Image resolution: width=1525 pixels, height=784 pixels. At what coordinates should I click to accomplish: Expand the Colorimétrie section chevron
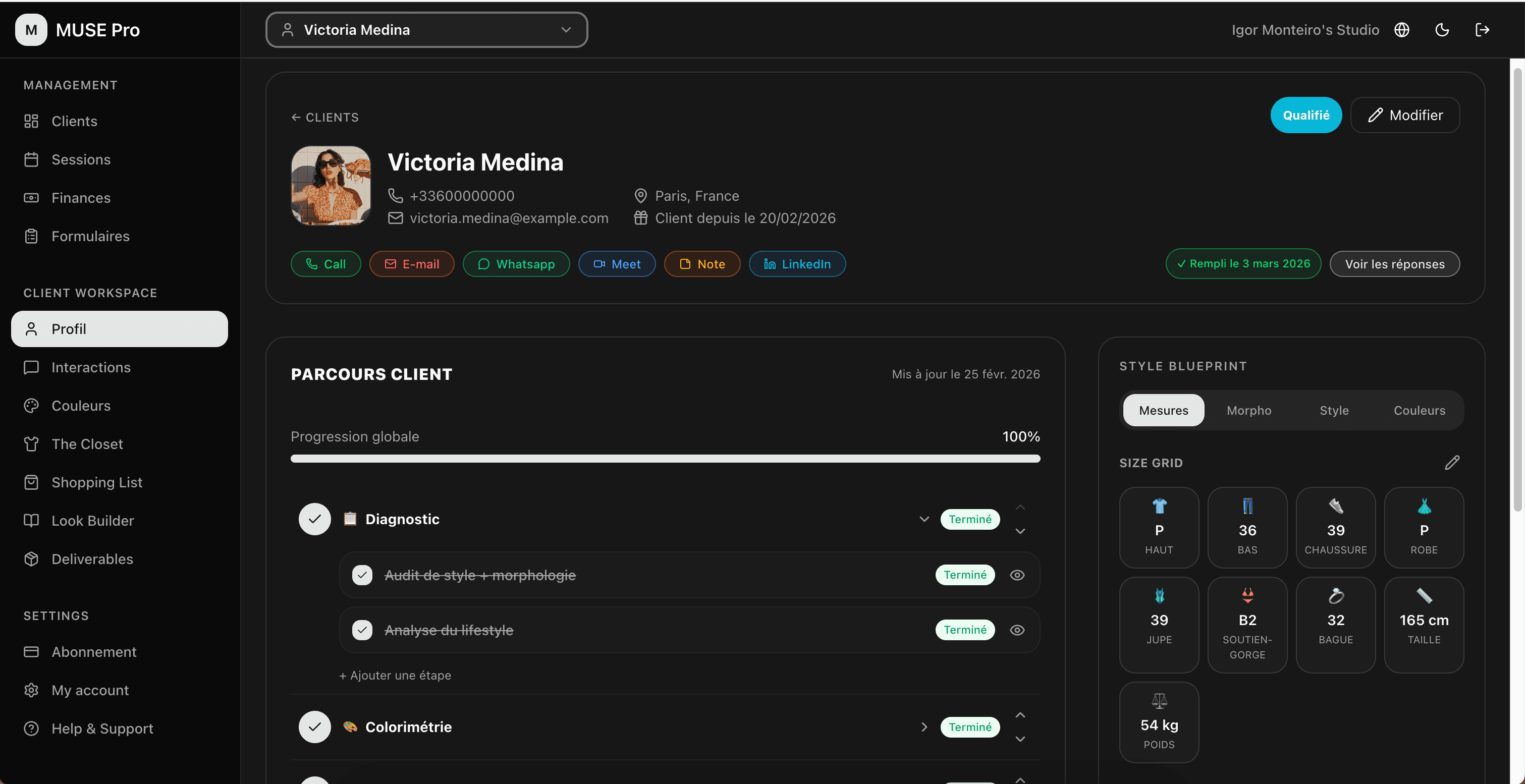point(923,726)
